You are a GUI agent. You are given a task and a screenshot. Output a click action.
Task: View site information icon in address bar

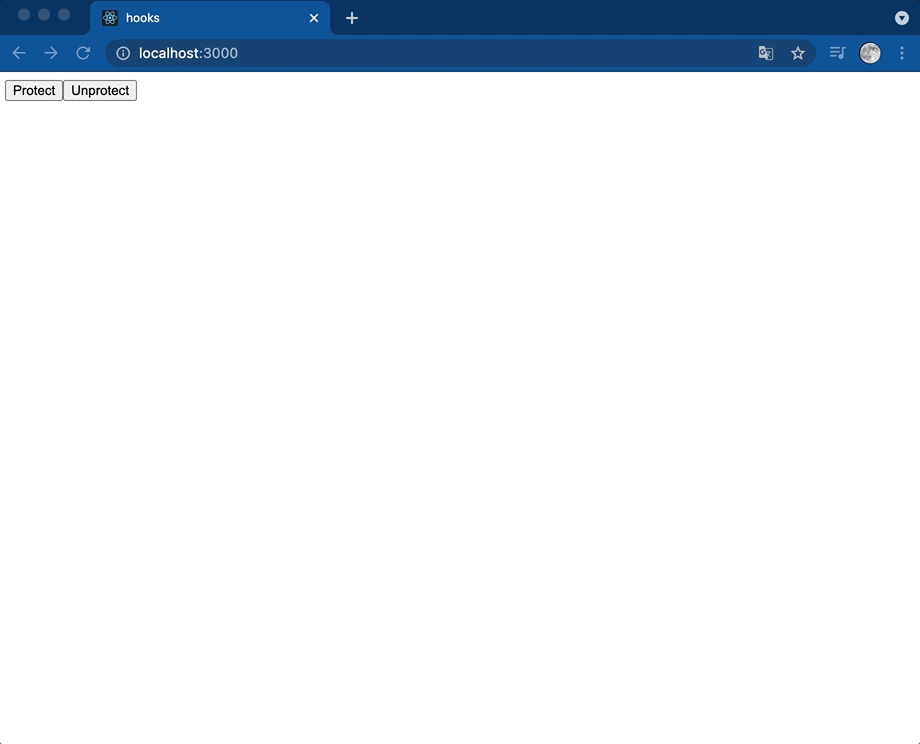(123, 53)
